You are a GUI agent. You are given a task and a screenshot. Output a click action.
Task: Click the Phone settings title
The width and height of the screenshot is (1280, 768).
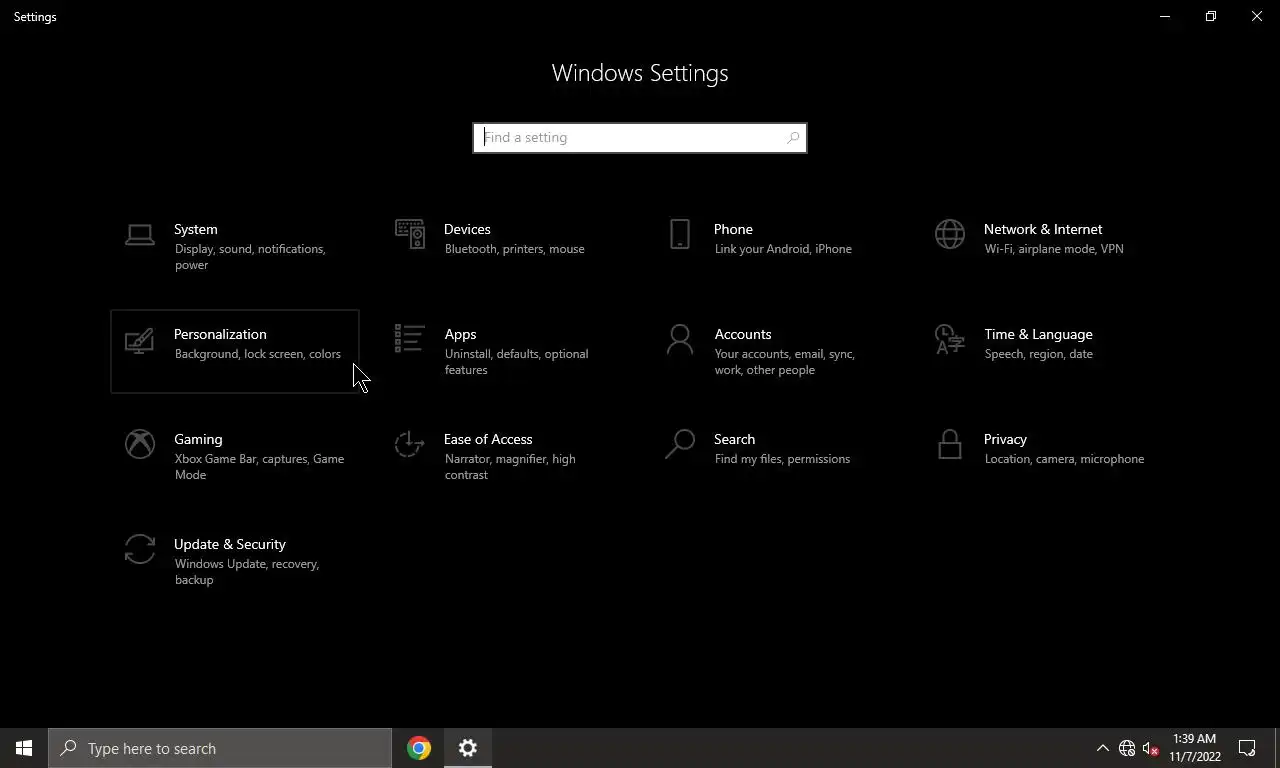point(733,229)
